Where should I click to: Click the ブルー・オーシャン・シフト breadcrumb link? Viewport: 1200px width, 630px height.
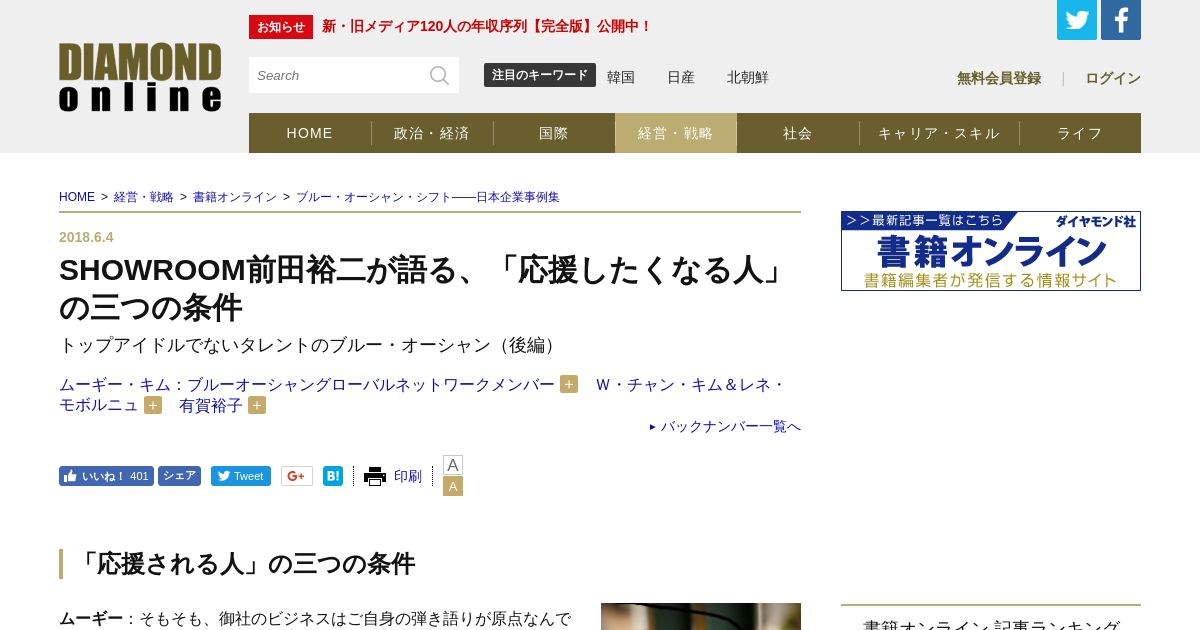428,197
